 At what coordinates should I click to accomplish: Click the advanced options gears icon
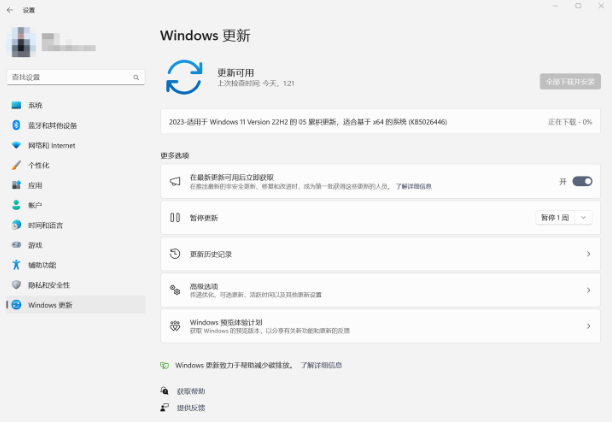coord(175,290)
